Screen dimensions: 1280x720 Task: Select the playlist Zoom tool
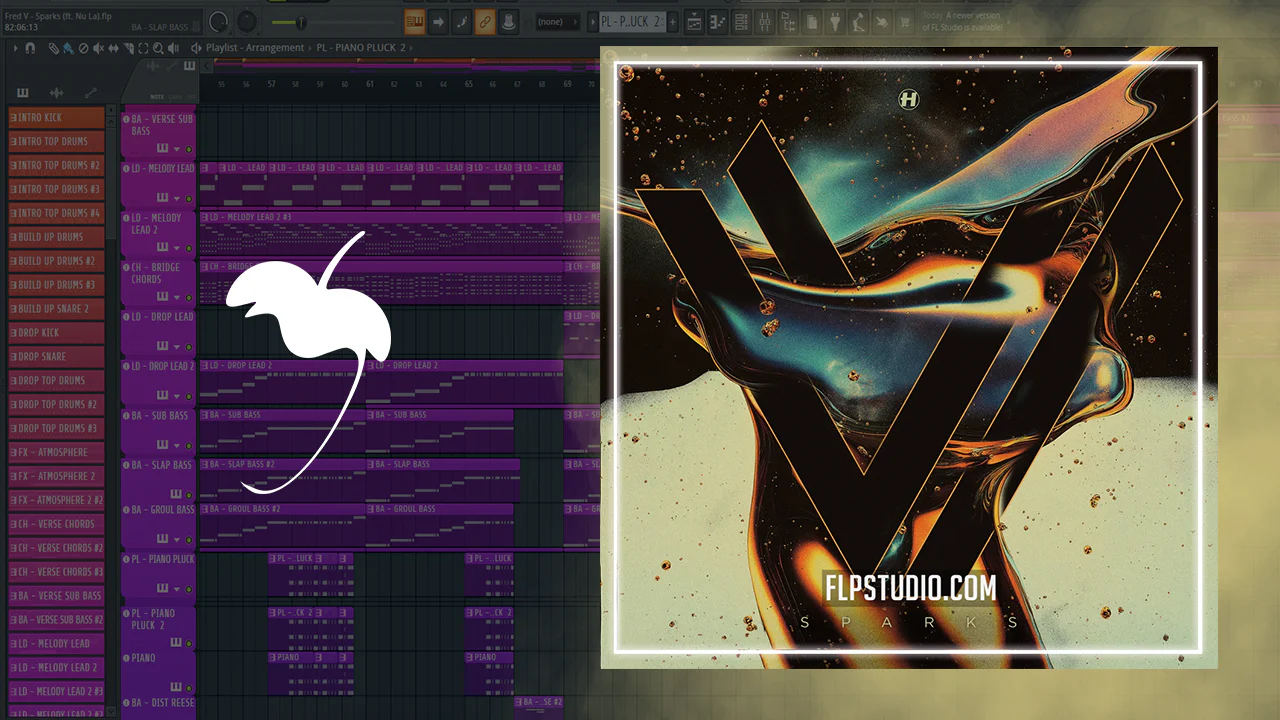pyautogui.click(x=158, y=48)
